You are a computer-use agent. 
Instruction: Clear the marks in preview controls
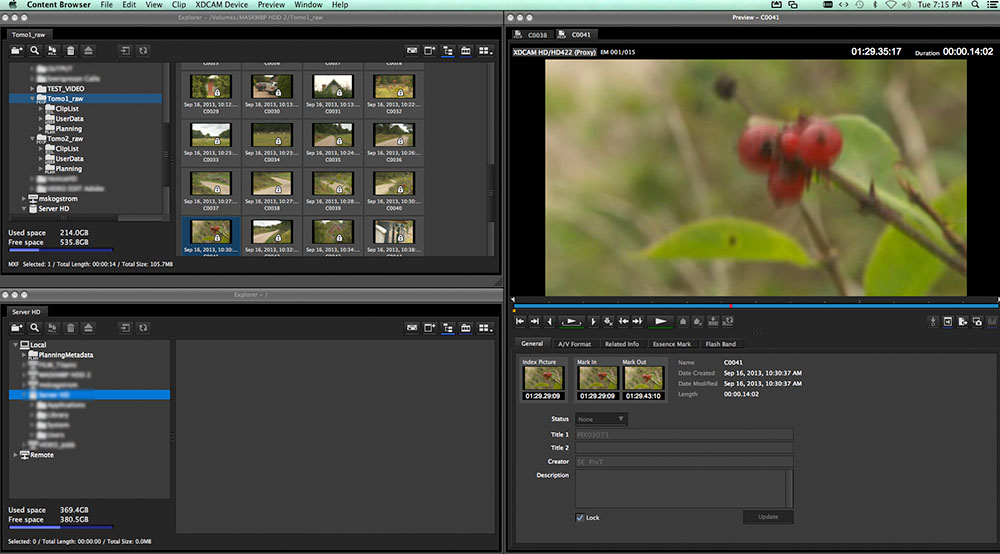click(x=608, y=321)
